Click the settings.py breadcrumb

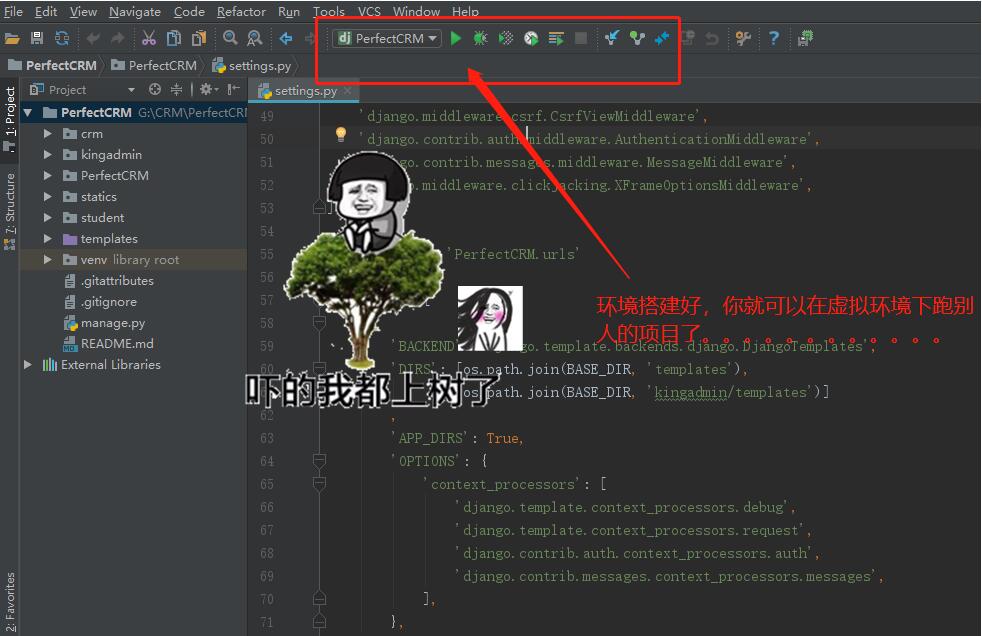[x=252, y=65]
